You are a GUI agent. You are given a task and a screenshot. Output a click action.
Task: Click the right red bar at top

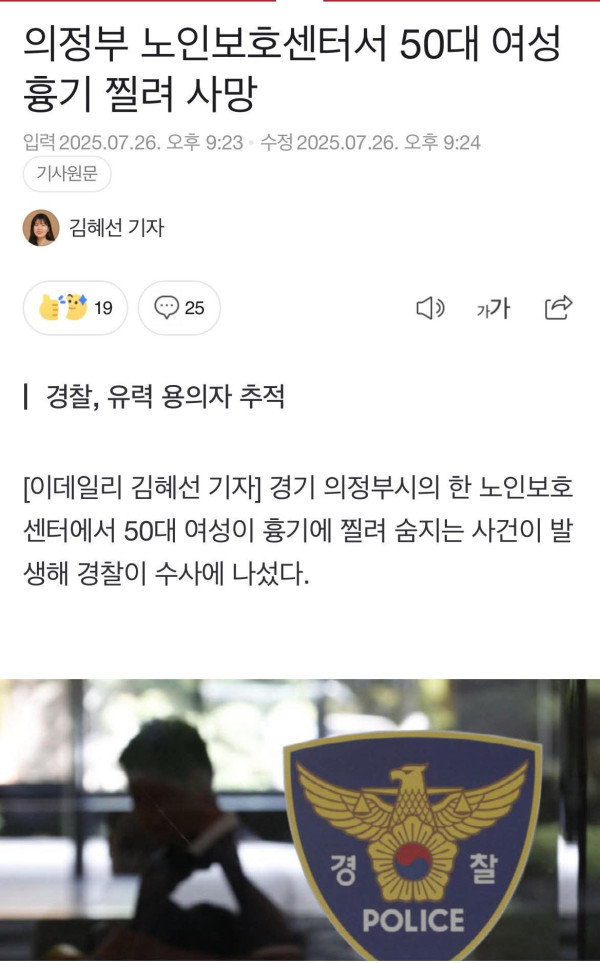pyautogui.click(x=462, y=1)
